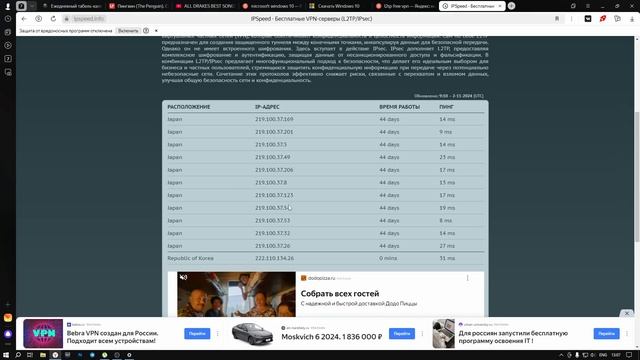Go back using the browser back arrow
This screenshot has width=640, height=360.
pyautogui.click(x=24, y=19)
